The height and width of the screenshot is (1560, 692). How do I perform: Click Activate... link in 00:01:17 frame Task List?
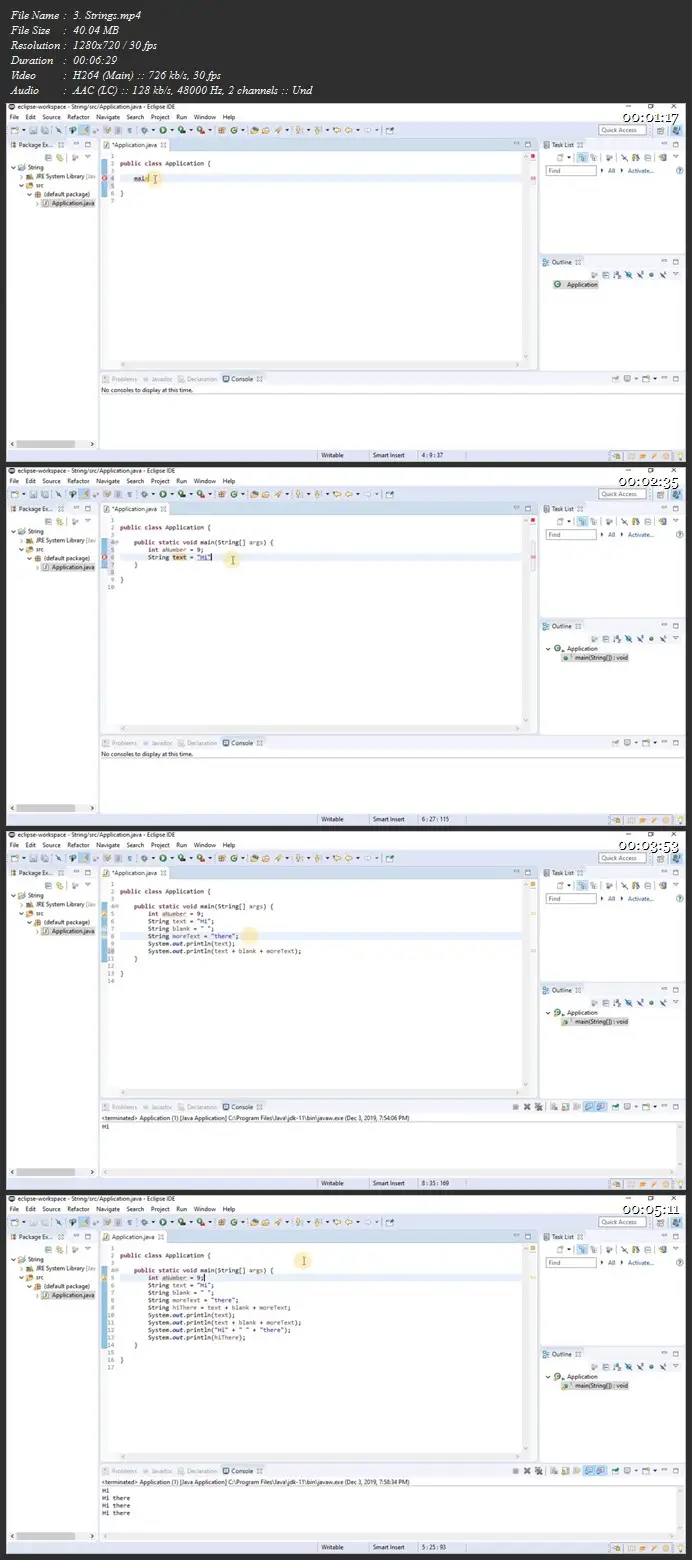pos(641,171)
